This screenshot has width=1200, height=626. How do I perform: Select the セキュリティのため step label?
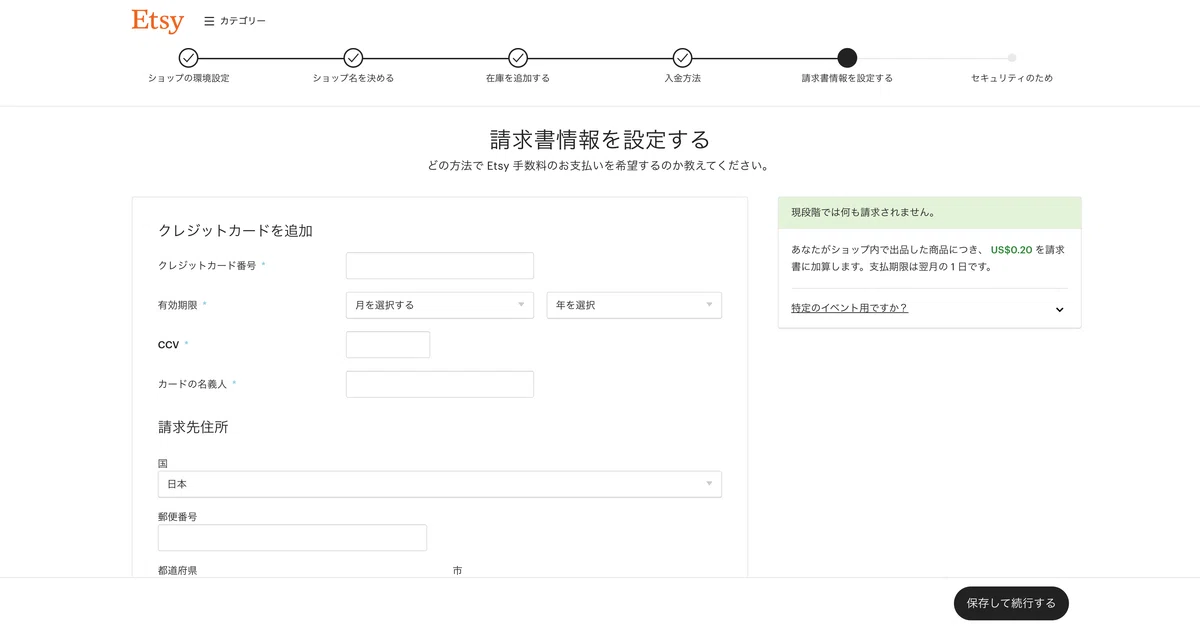click(x=1012, y=78)
